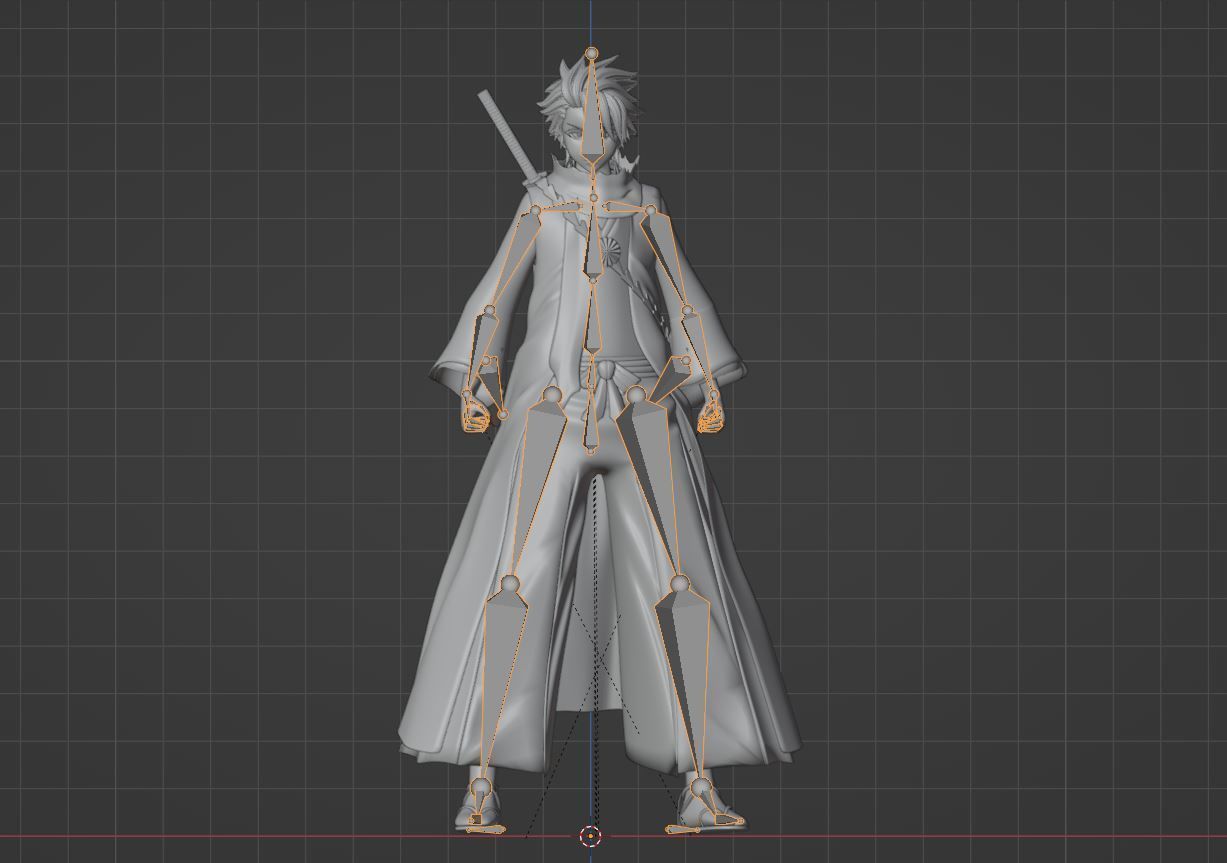Select the shoulder bone on the screen-left side
Viewport: 1227px width, 863px height.
tap(559, 208)
